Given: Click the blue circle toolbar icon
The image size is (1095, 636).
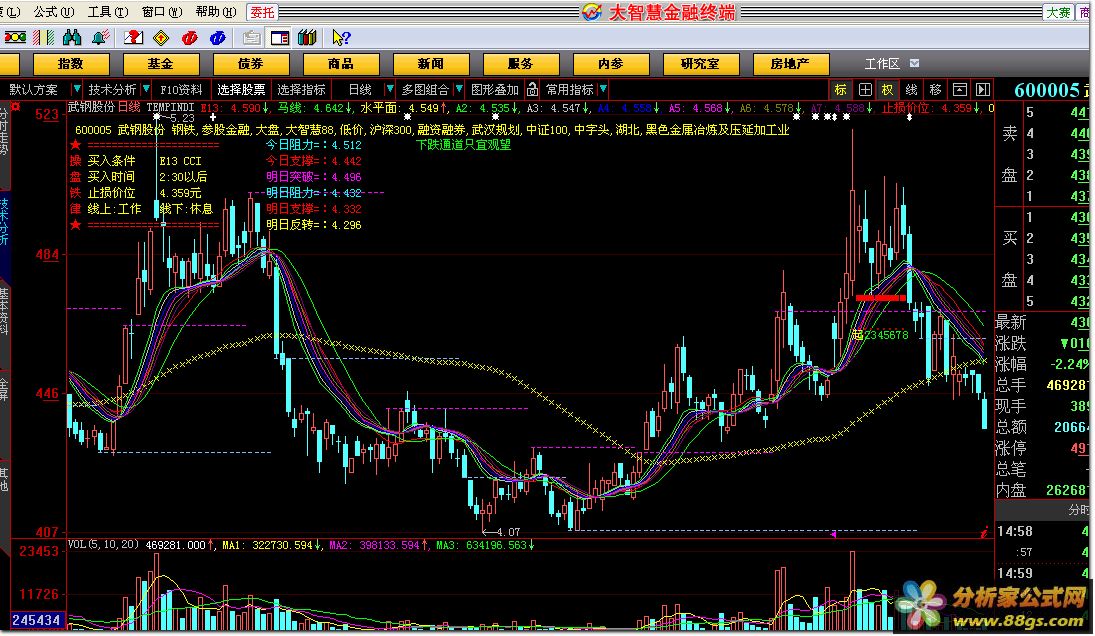Looking at the screenshot, I should click(217, 37).
